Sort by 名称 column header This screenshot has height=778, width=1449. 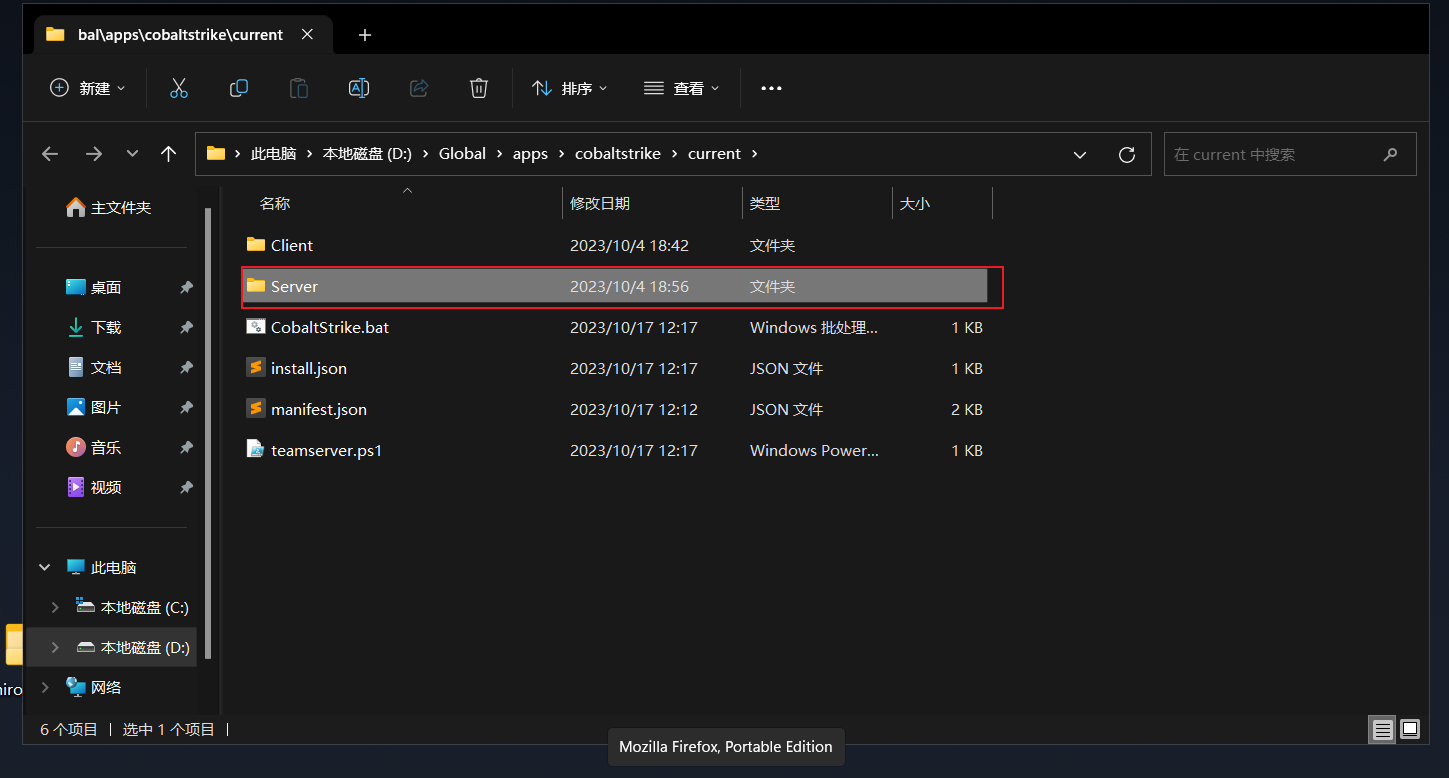[x=400, y=203]
